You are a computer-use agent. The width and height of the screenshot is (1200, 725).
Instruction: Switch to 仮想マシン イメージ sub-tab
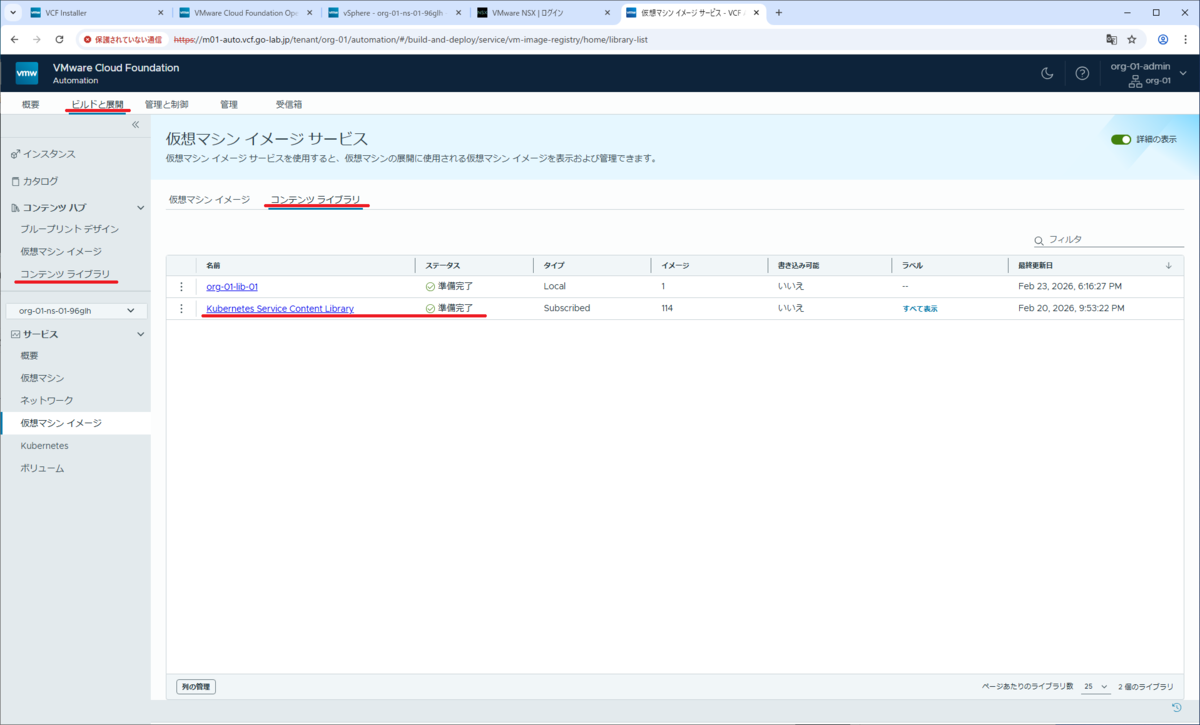coord(209,200)
